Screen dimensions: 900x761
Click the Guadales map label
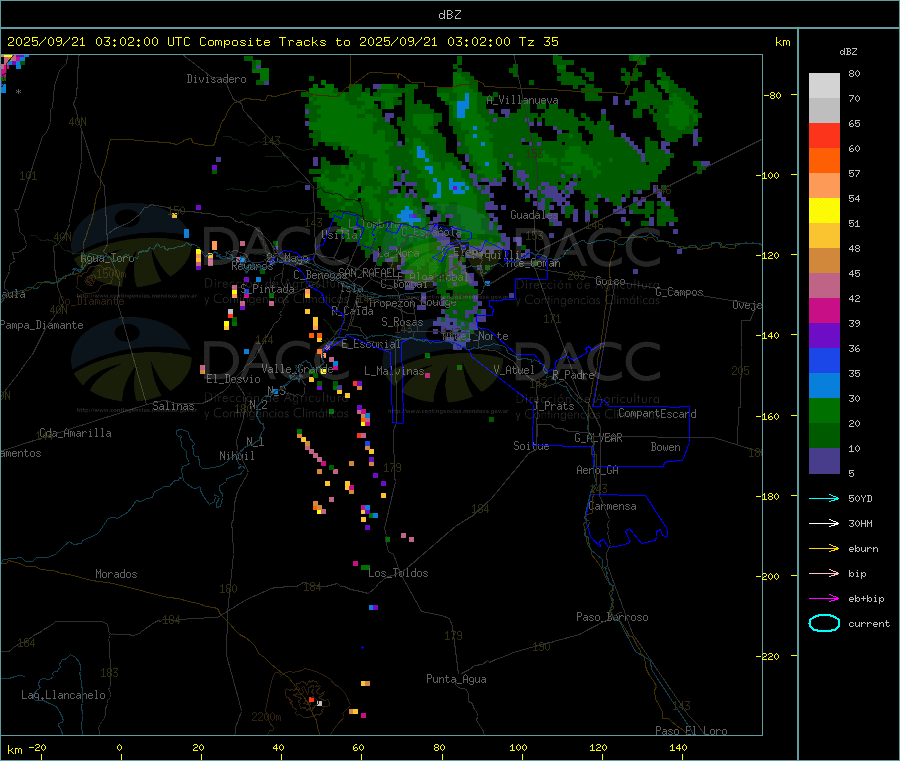pyautogui.click(x=534, y=215)
